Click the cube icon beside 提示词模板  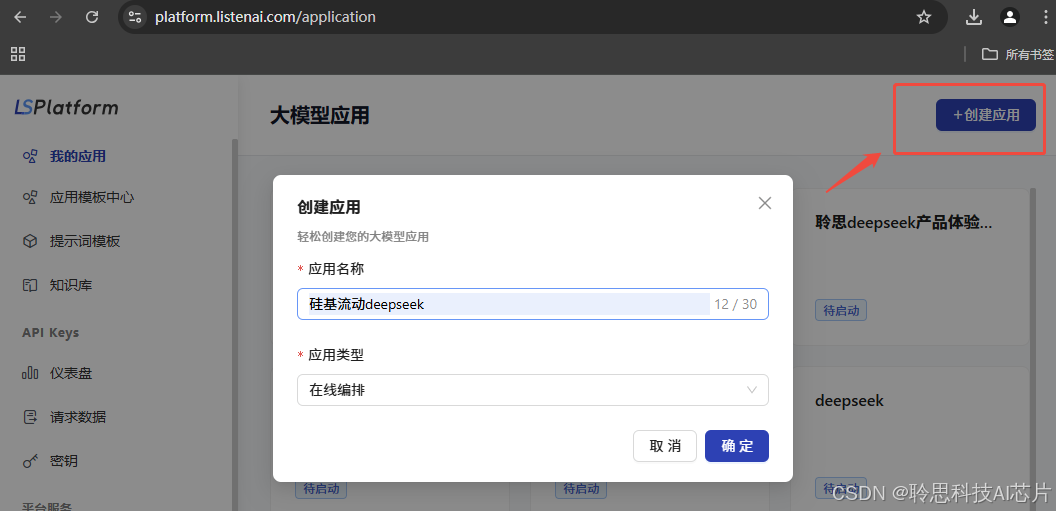tap(30, 242)
